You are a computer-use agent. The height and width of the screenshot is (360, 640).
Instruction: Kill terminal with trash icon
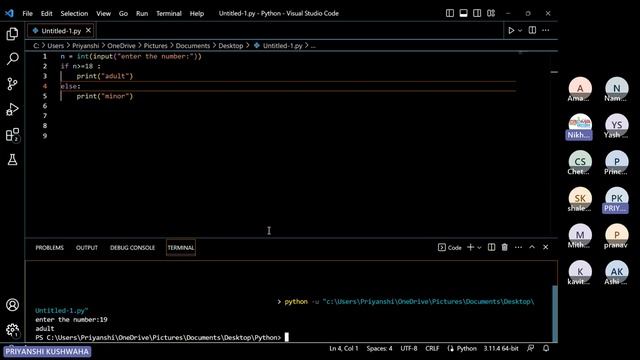[x=505, y=247]
